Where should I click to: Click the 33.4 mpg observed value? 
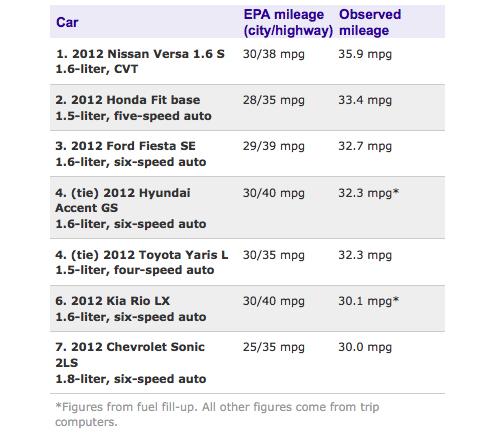[x=365, y=100]
